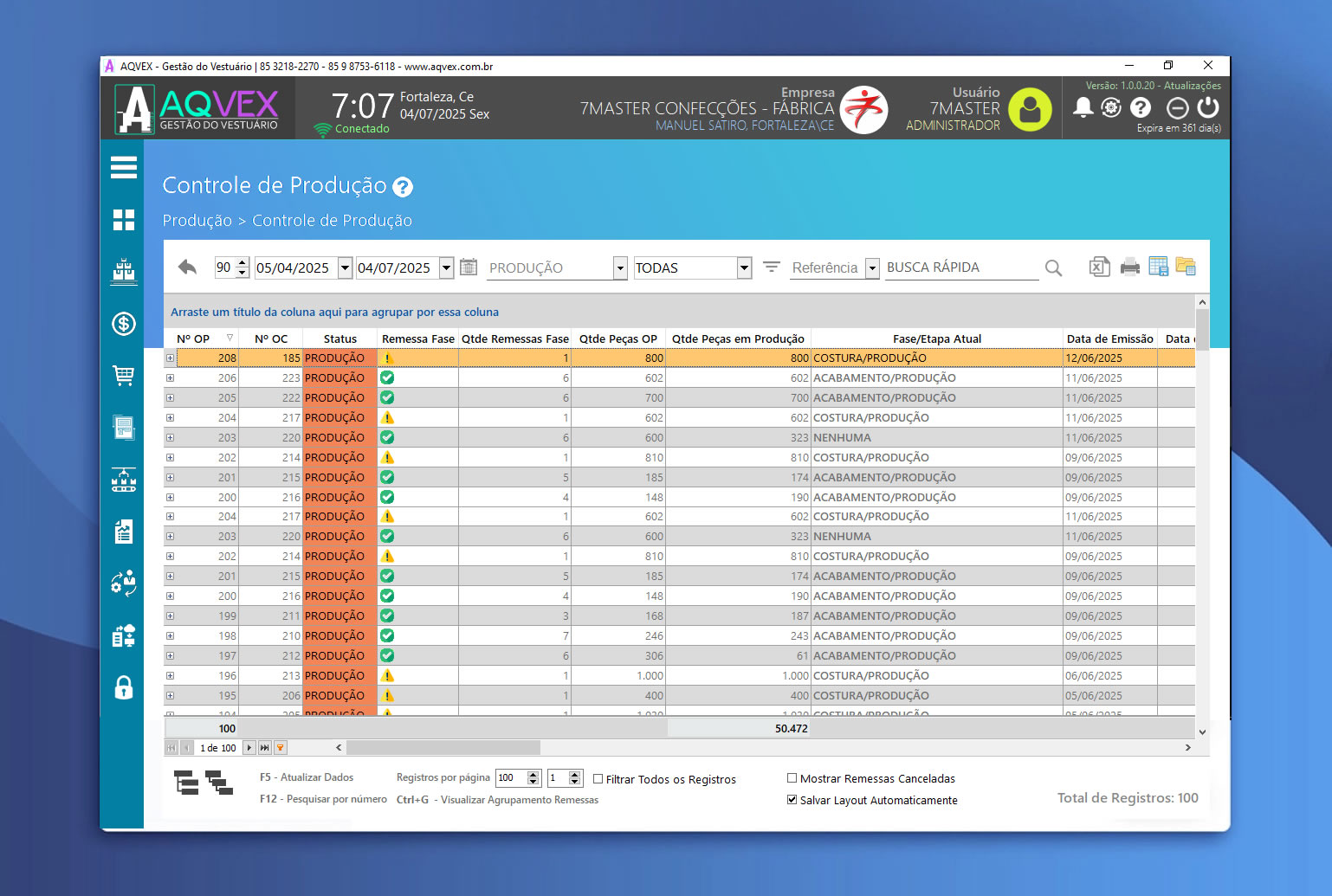Type in the BUSCA RÁPIDA search field
Image resolution: width=1332 pixels, height=896 pixels.
960,268
